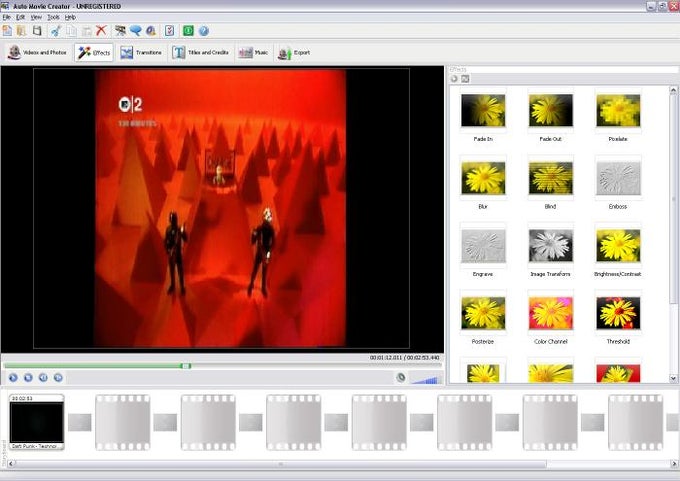Select the Image Transform effect thumbnail
Viewport: 680px width, 481px height.
pyautogui.click(x=550, y=245)
